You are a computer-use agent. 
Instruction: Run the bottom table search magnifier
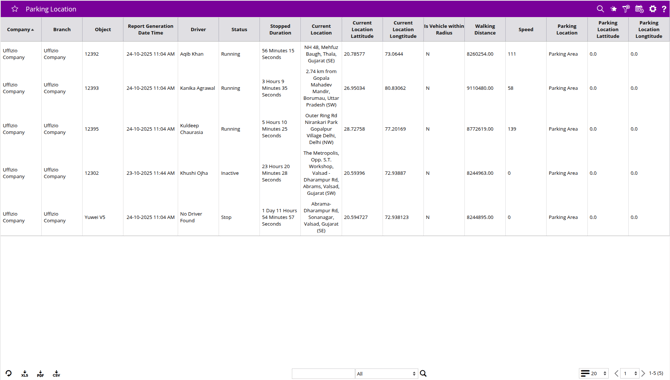tap(423, 374)
